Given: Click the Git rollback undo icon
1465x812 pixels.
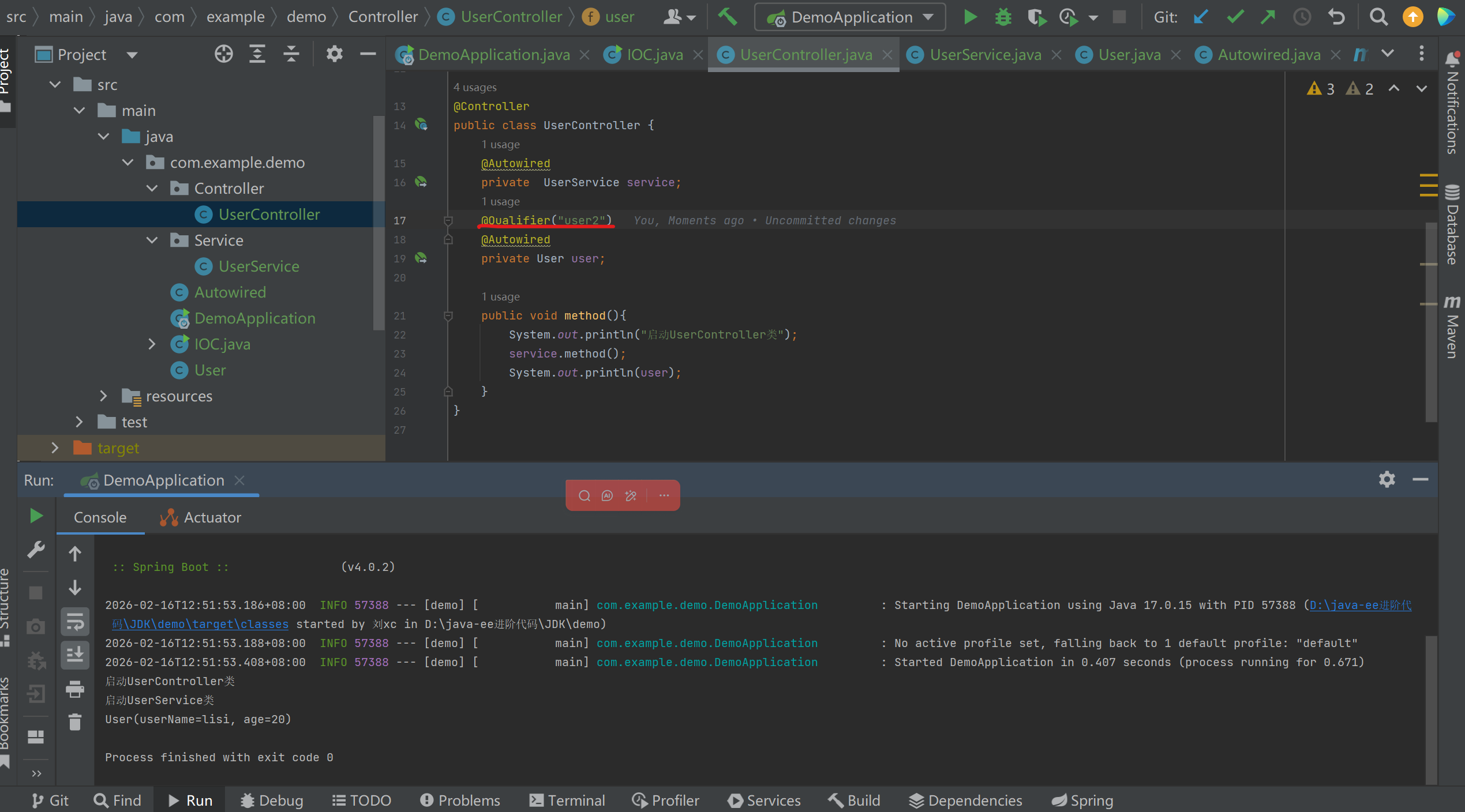Looking at the screenshot, I should (x=1336, y=17).
